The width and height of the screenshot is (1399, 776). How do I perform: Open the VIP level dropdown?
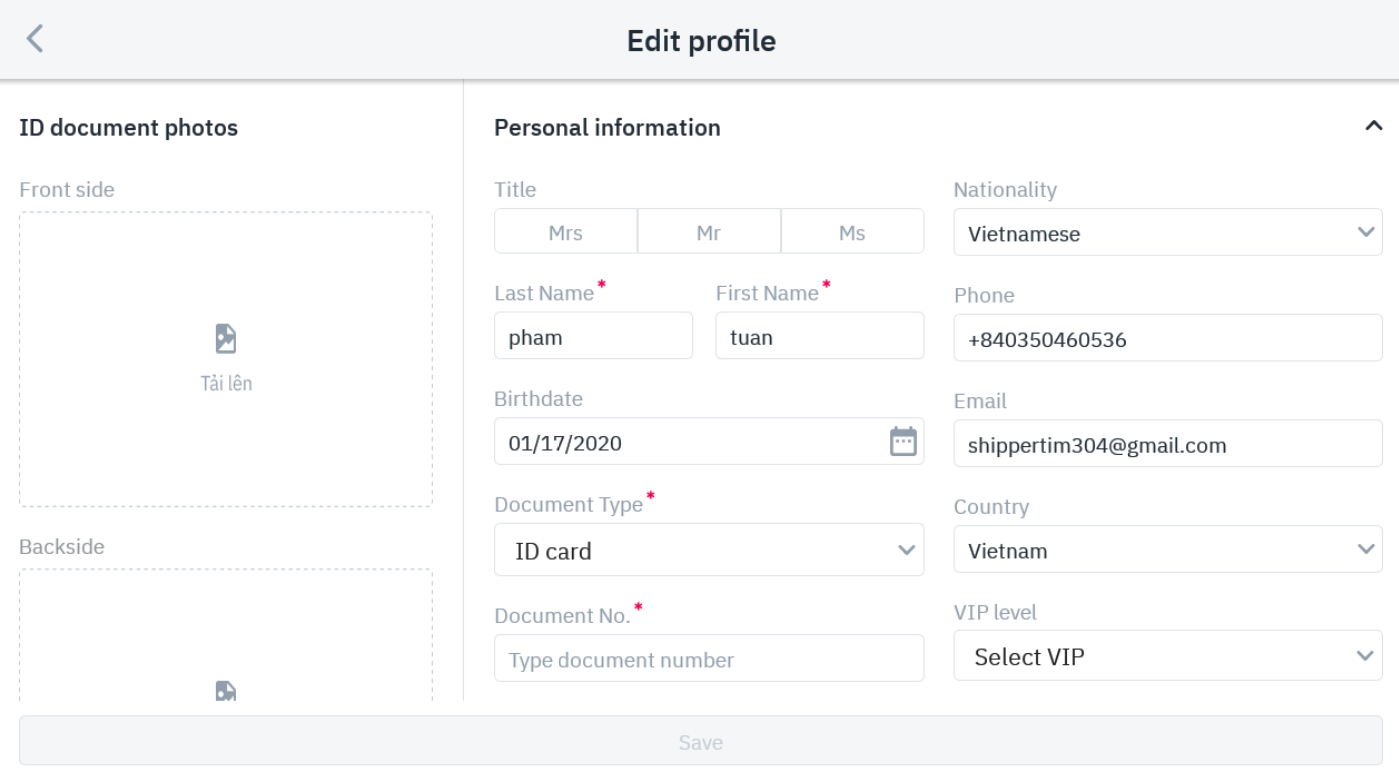pos(1167,656)
